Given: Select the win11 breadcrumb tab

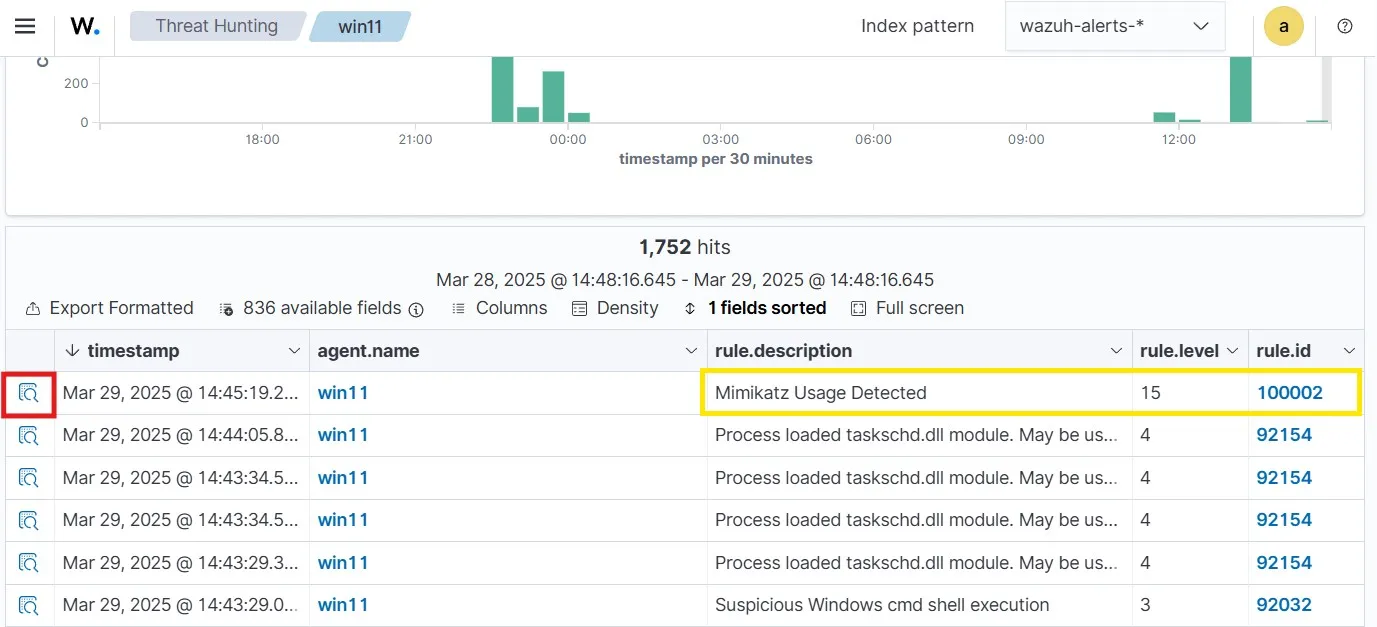Looking at the screenshot, I should [360, 27].
